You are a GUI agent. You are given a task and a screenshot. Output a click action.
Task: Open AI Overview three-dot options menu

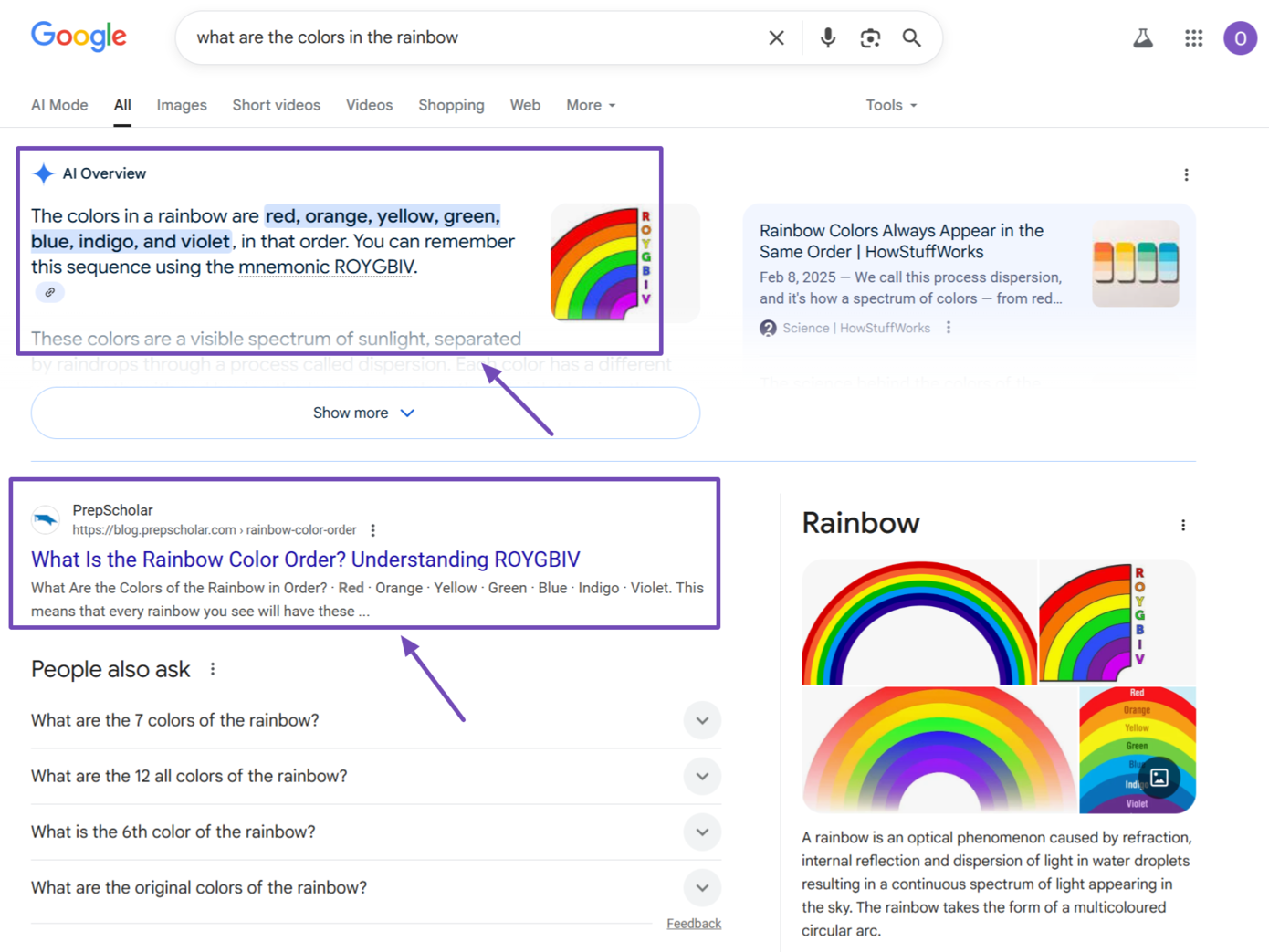point(1186,174)
